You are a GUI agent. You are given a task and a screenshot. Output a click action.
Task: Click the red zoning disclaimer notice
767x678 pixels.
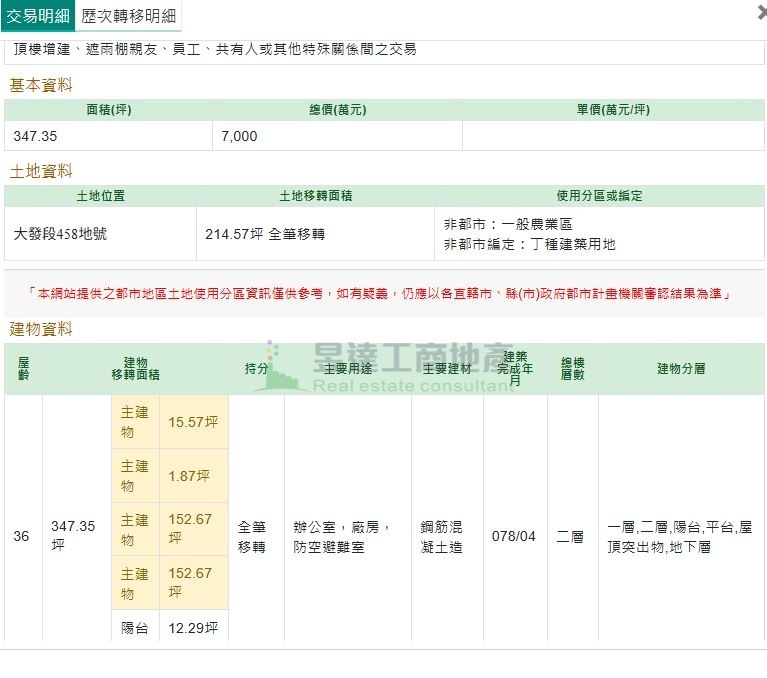point(383,293)
